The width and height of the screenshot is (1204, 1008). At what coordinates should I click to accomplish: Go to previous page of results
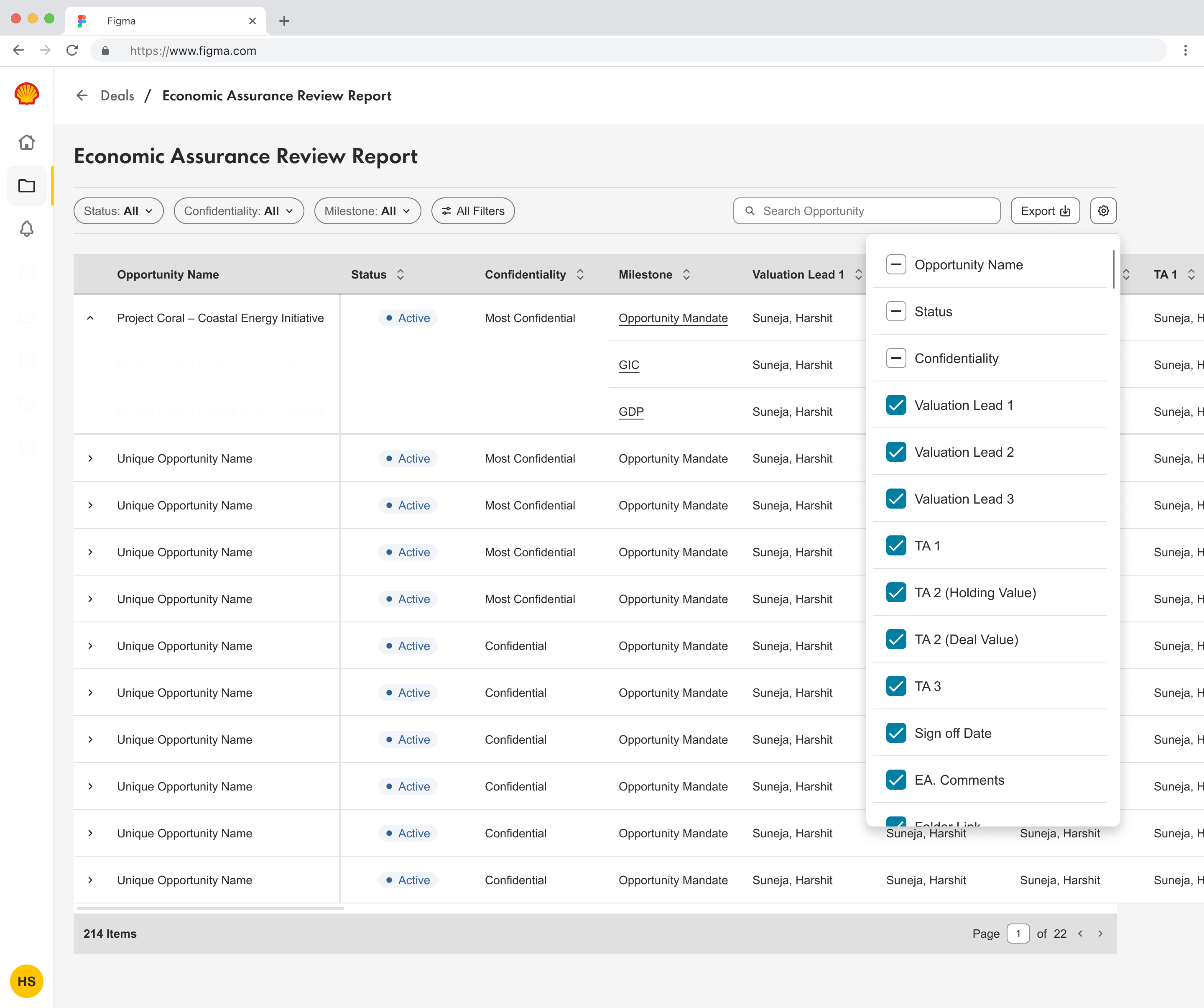point(1080,934)
